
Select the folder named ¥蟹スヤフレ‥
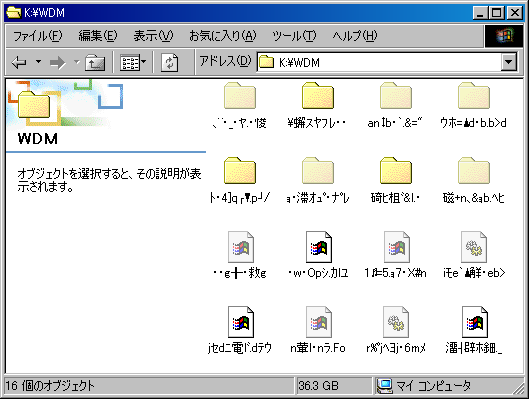[x=317, y=105]
